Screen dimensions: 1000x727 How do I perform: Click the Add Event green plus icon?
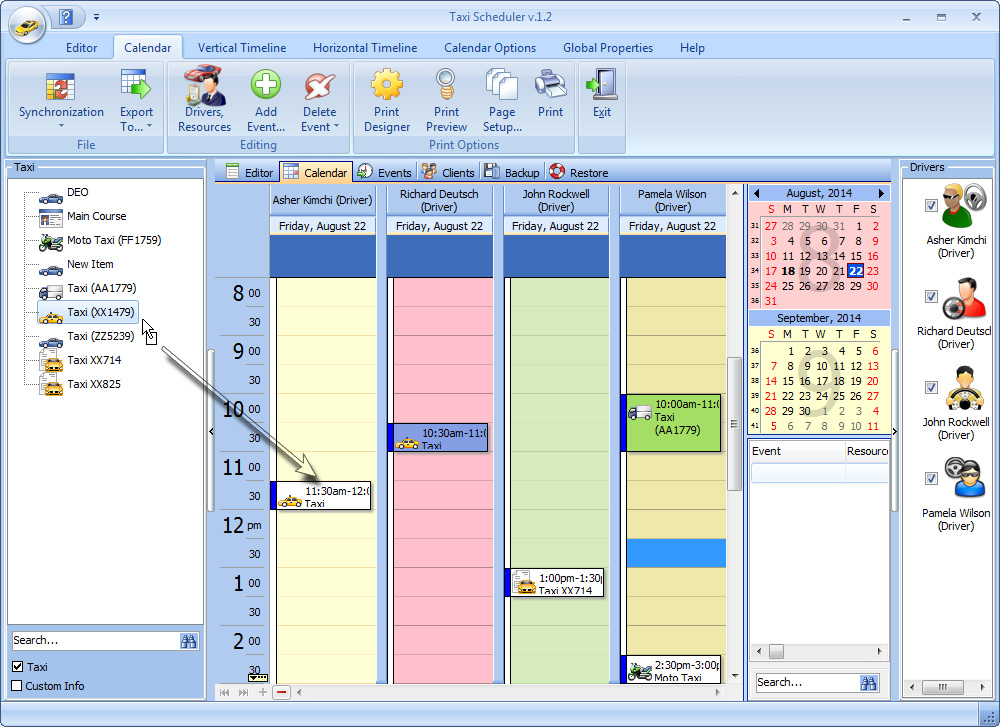(265, 87)
